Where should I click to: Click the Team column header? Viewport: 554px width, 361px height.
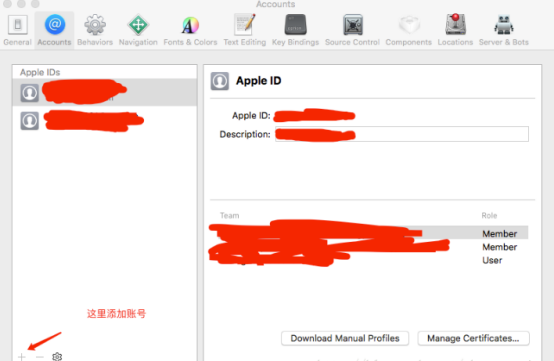tap(230, 215)
